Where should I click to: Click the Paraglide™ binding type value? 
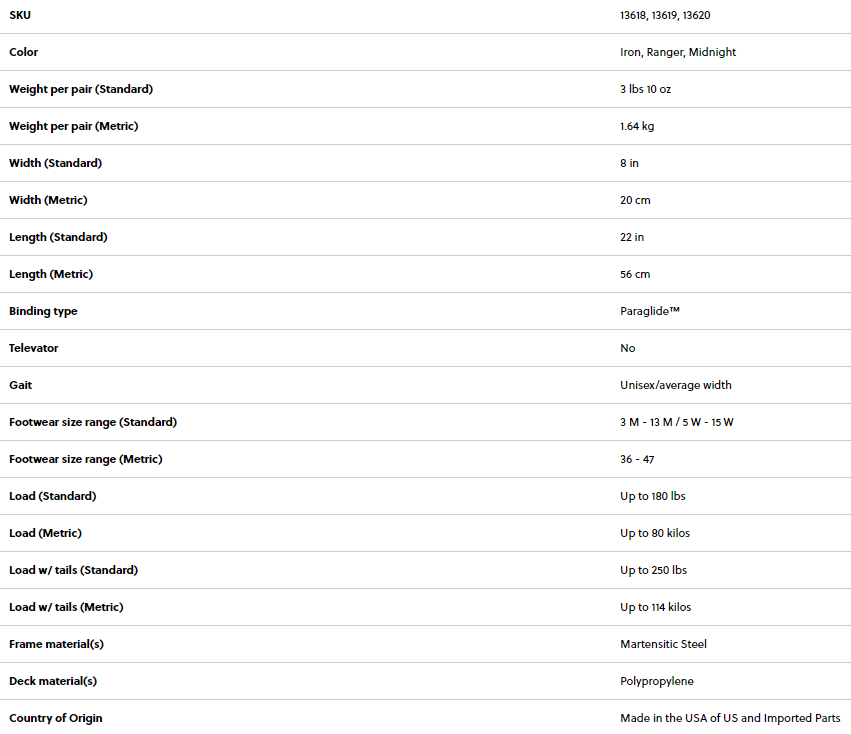coord(650,311)
